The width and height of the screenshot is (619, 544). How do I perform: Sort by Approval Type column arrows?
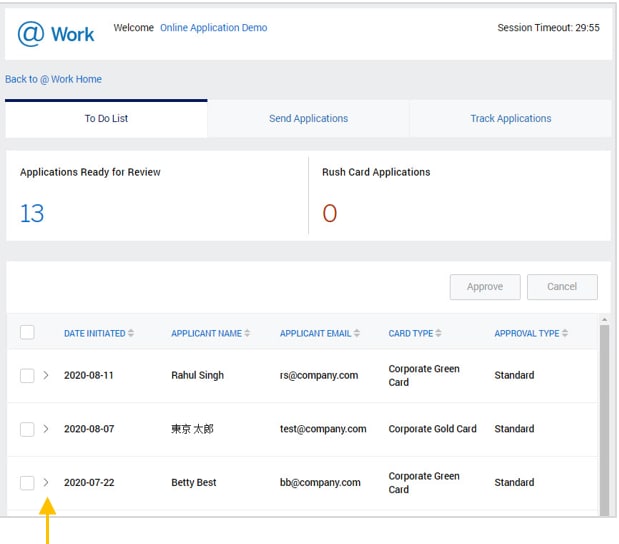[565, 334]
